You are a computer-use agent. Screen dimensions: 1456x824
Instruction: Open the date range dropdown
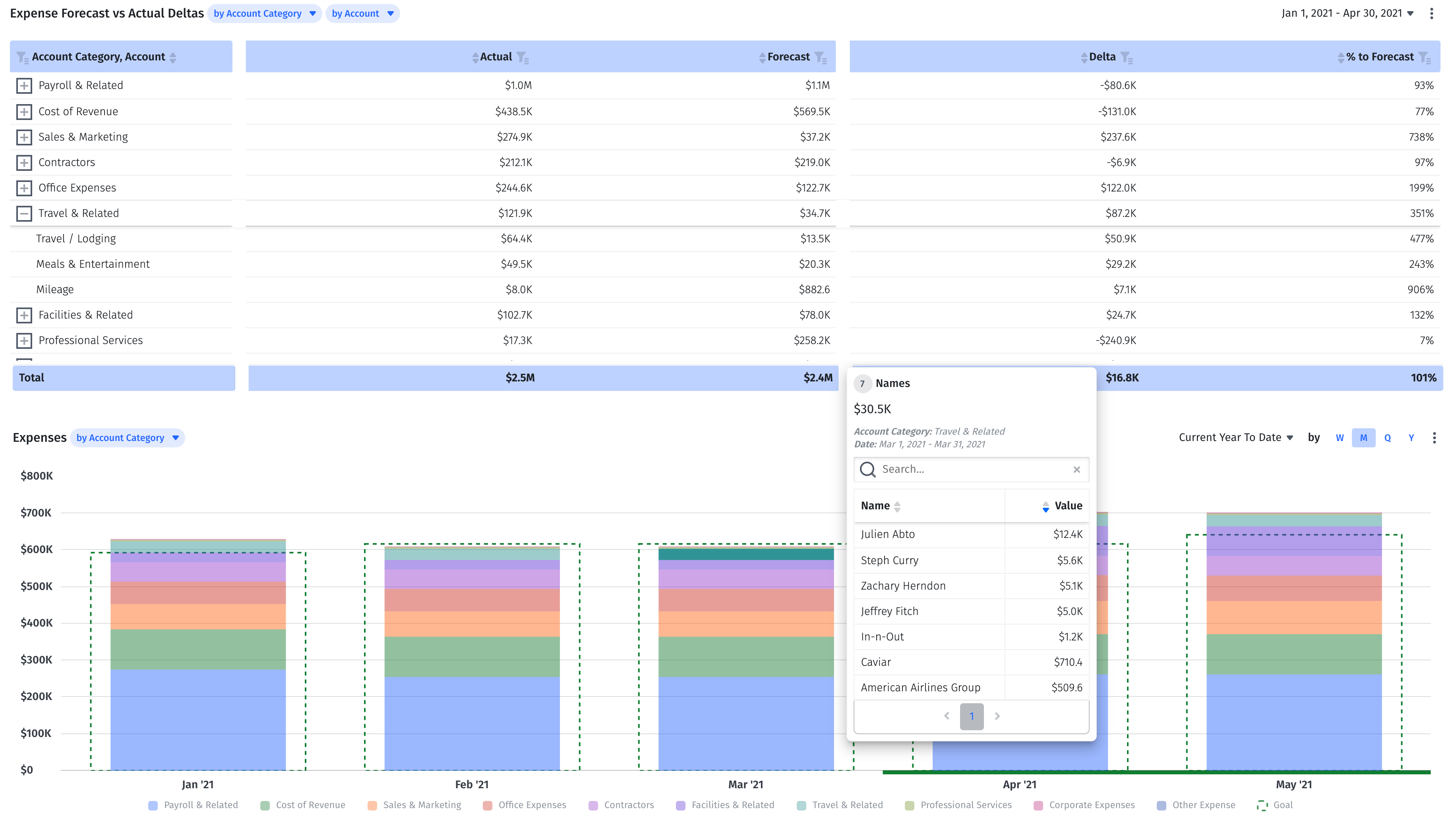pyautogui.click(x=1348, y=14)
